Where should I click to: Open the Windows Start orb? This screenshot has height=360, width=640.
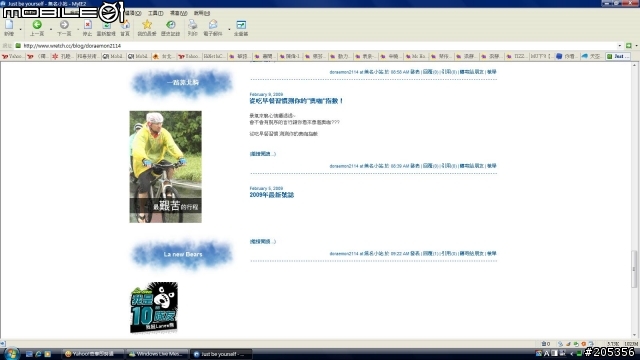tap(11, 353)
